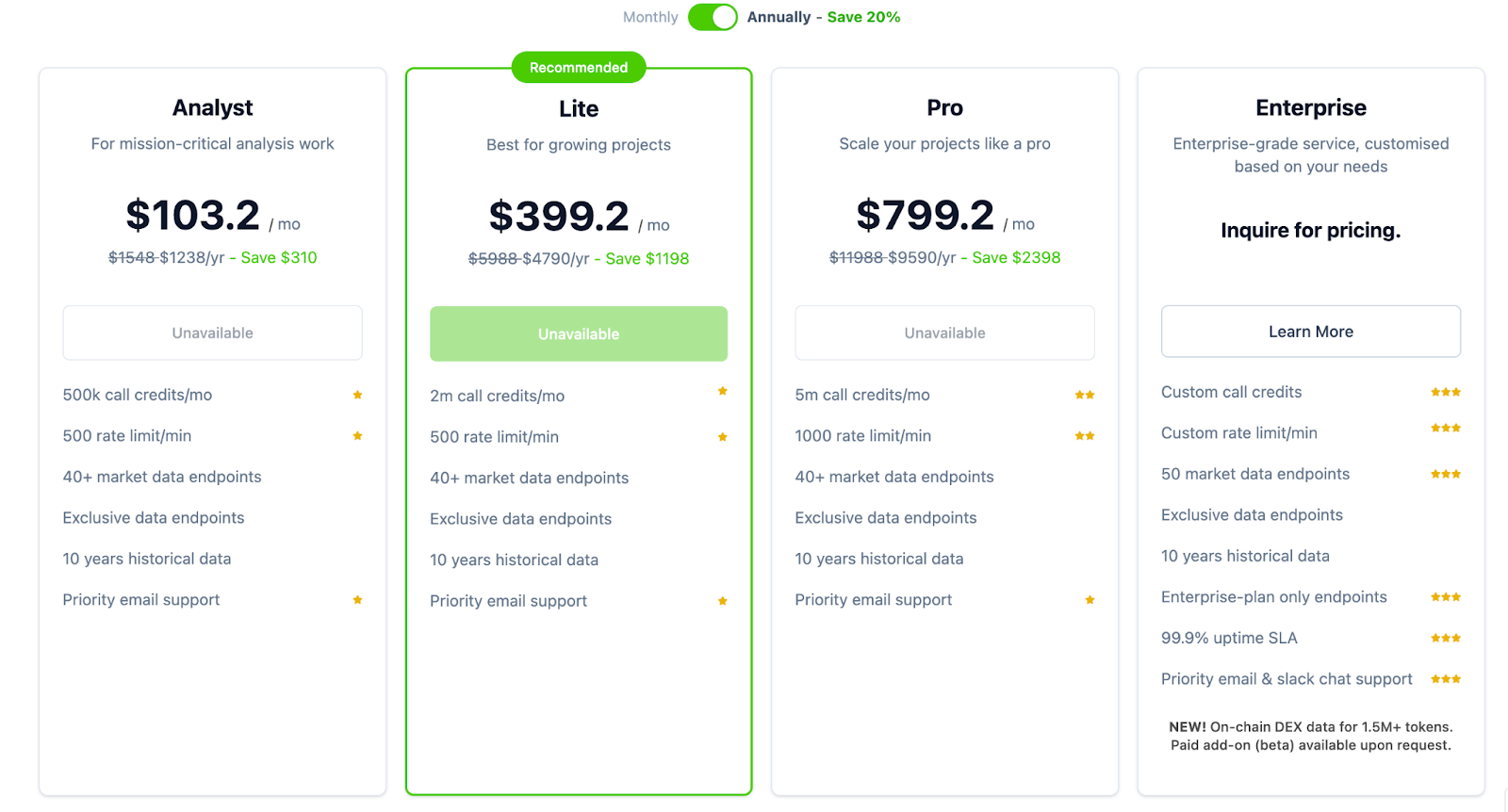Select the Annually billing label
The width and height of the screenshot is (1508, 812).
pos(779,17)
